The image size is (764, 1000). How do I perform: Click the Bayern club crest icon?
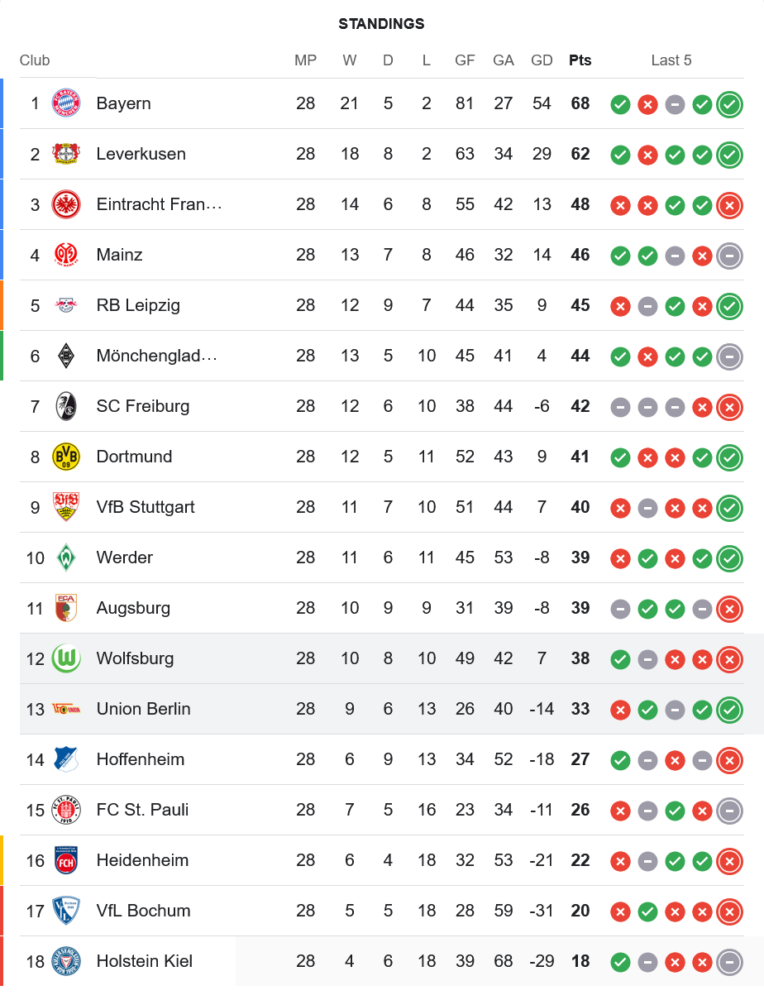pos(65,103)
